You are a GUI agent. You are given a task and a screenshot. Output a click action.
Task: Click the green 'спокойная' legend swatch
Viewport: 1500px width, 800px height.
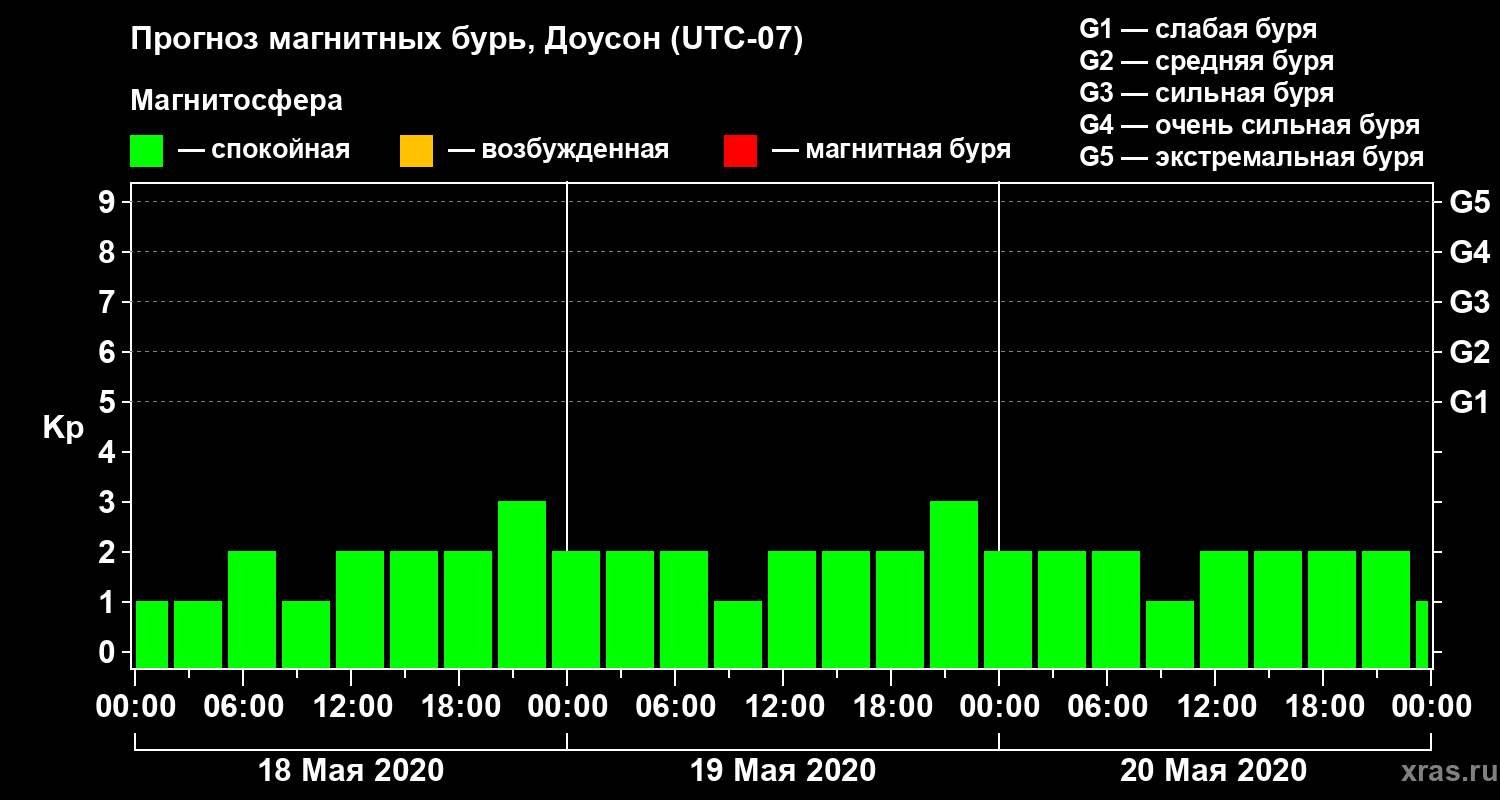[x=147, y=151]
